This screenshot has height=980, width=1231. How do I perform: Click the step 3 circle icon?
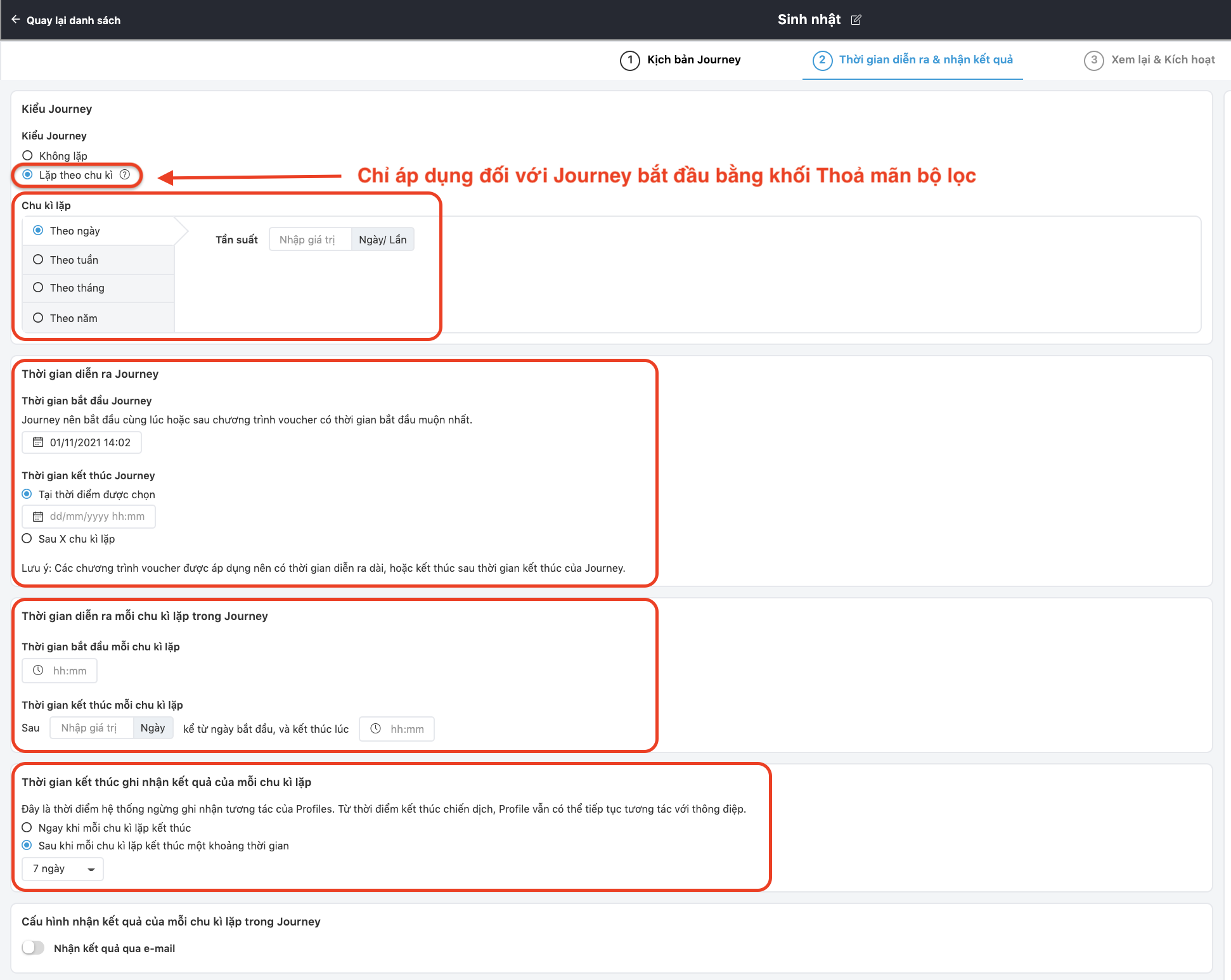(1093, 60)
